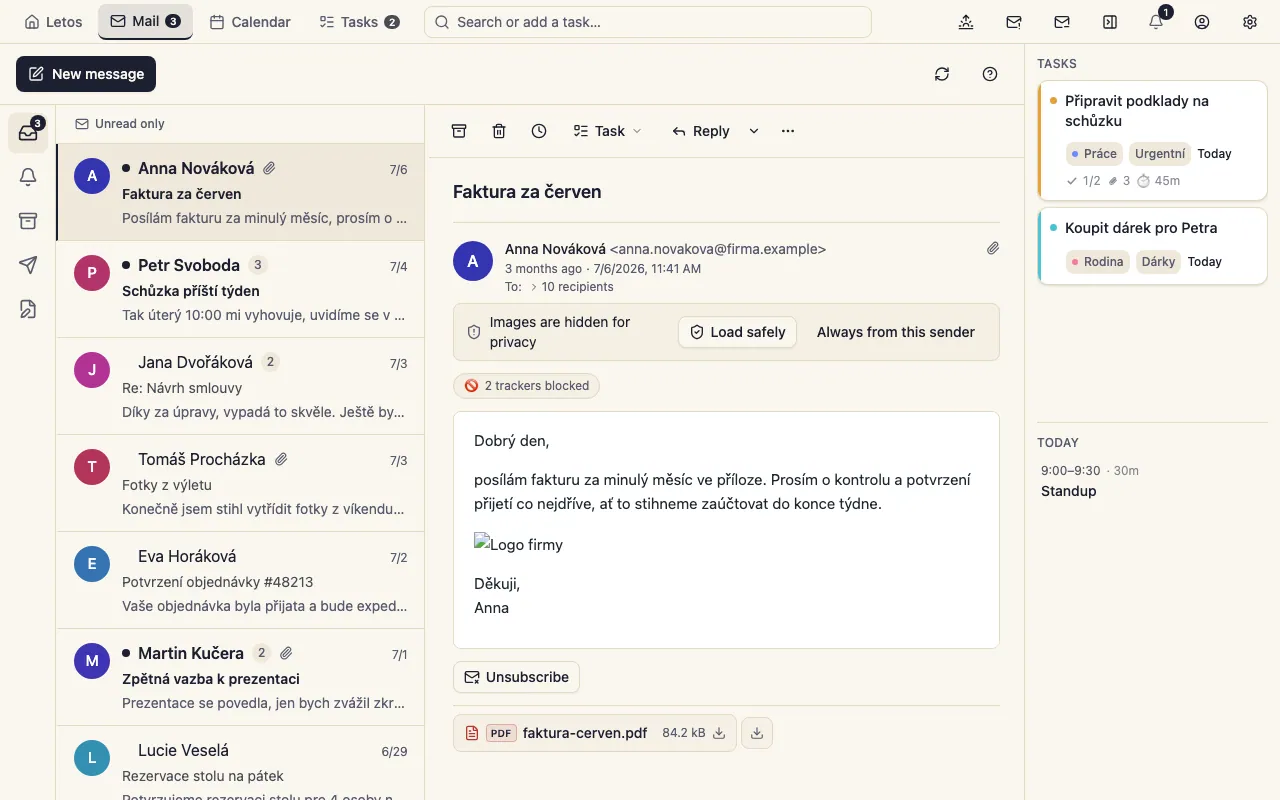Expand the chevron next to Reply
This screenshot has height=800, width=1280.
click(754, 131)
